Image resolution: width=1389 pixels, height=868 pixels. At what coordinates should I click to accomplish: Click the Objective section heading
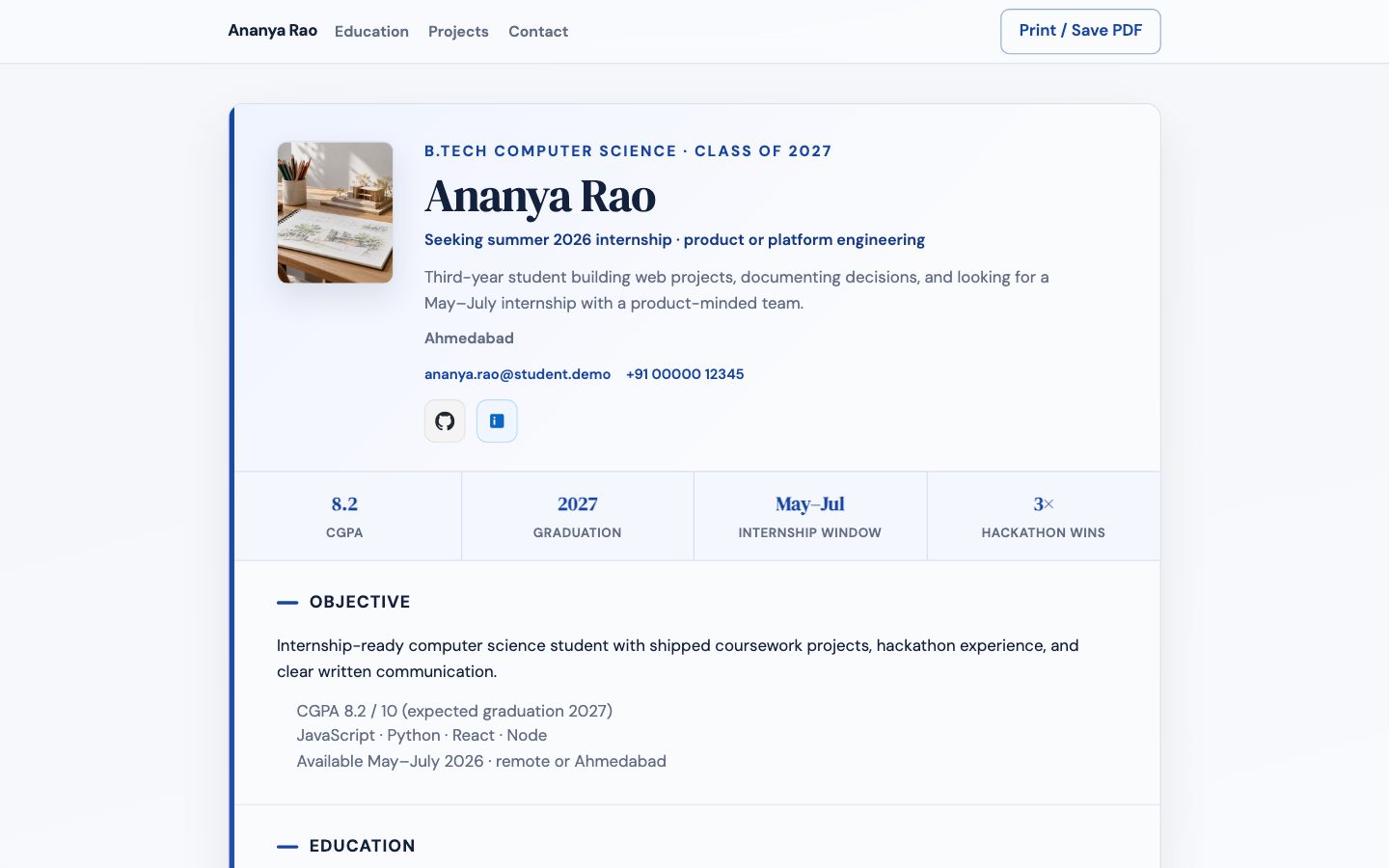pyautogui.click(x=360, y=602)
